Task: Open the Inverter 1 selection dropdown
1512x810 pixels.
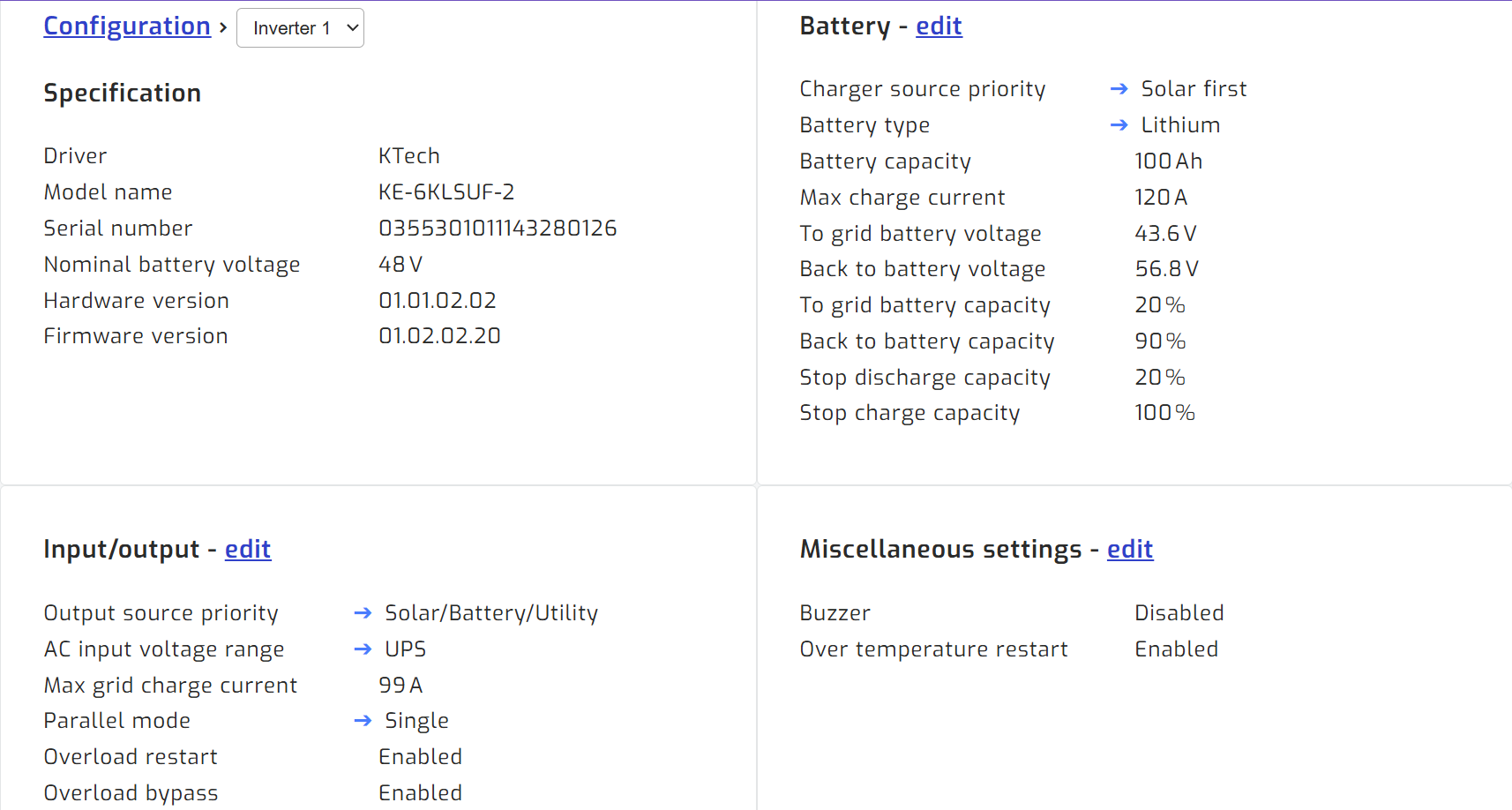Action: point(300,27)
